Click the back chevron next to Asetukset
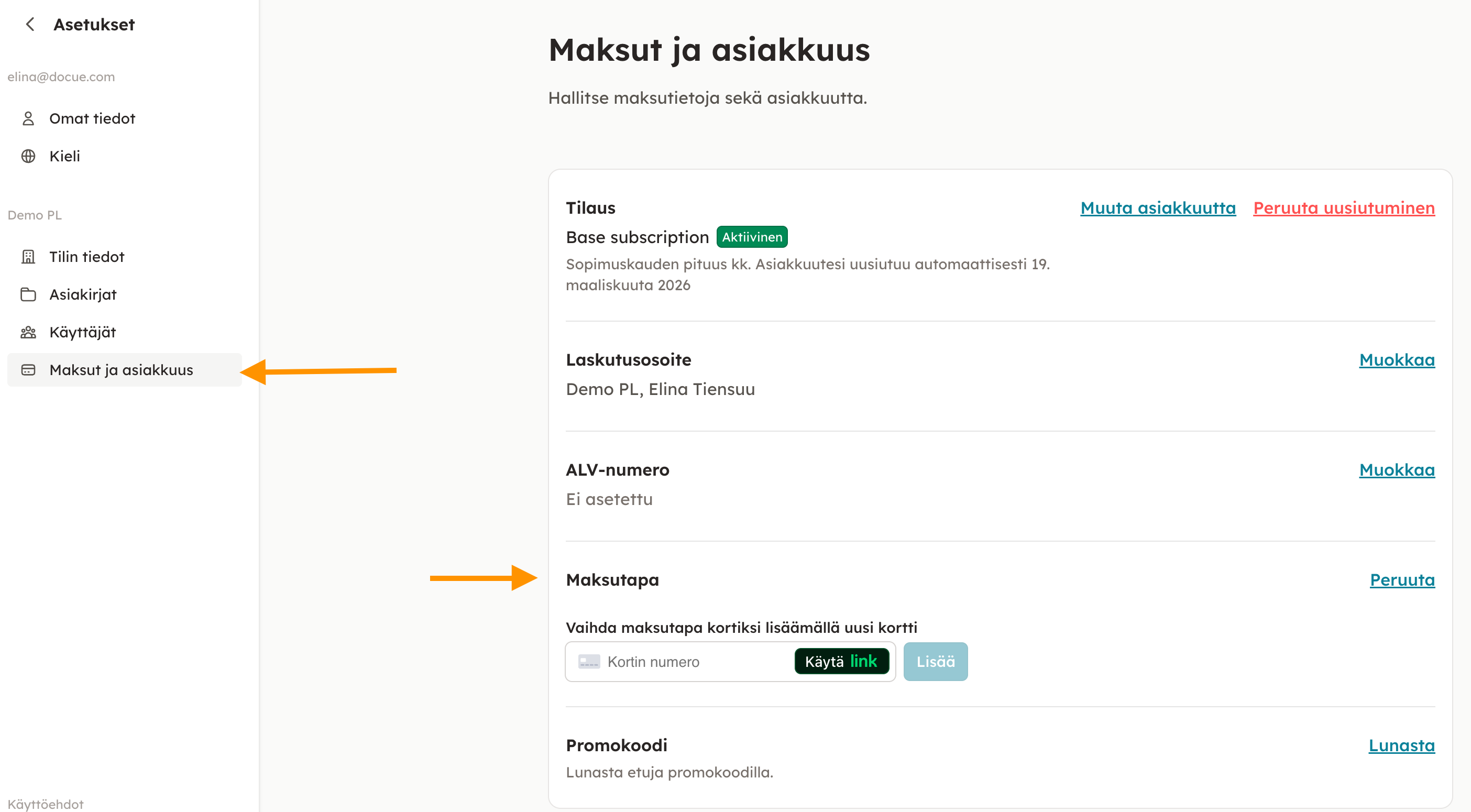This screenshot has width=1471, height=812. 30,25
